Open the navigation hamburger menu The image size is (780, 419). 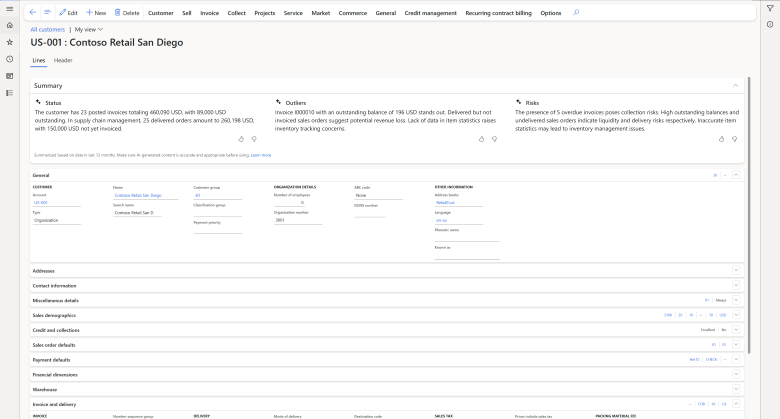[9, 9]
